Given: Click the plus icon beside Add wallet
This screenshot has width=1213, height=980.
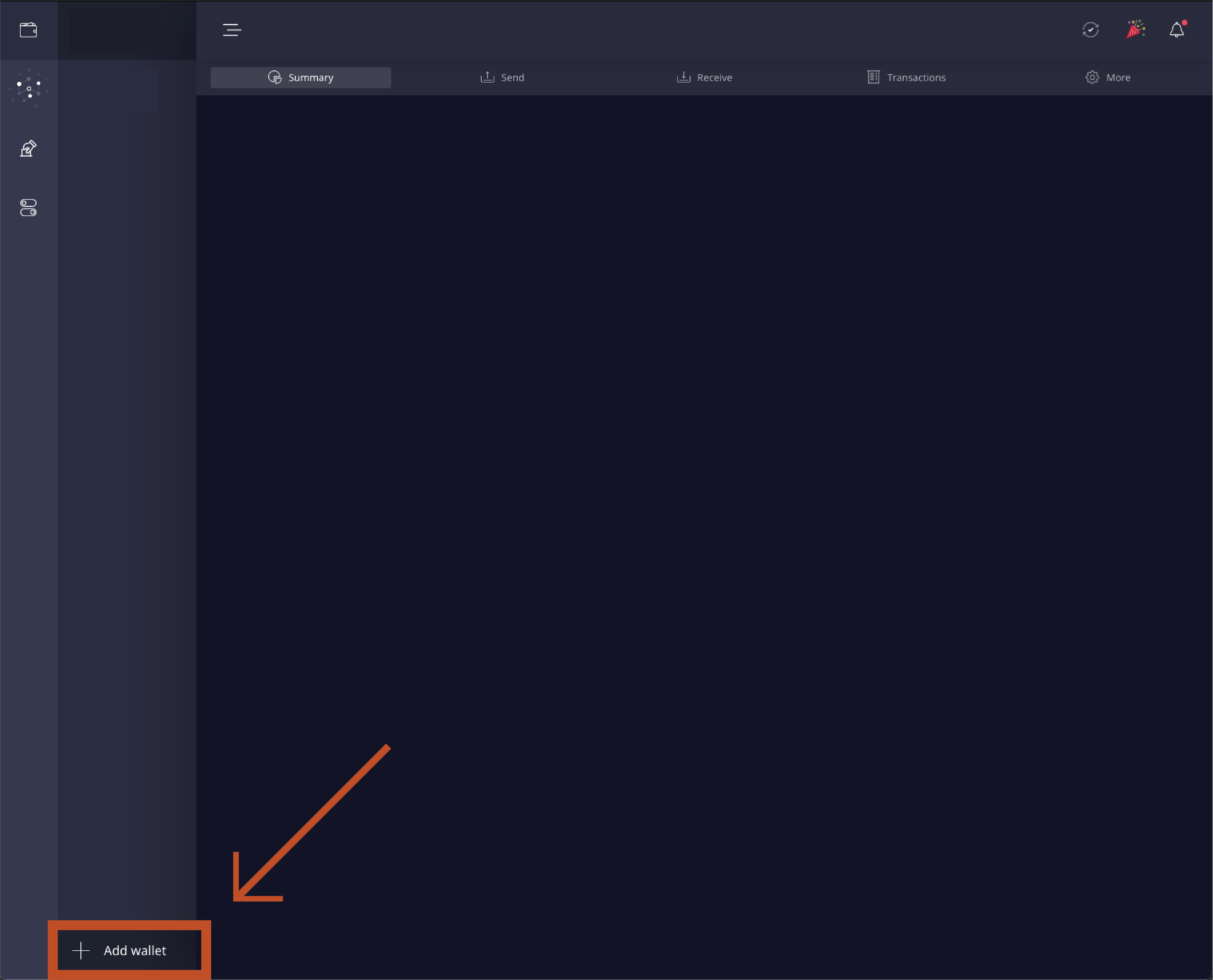Looking at the screenshot, I should click(x=81, y=951).
